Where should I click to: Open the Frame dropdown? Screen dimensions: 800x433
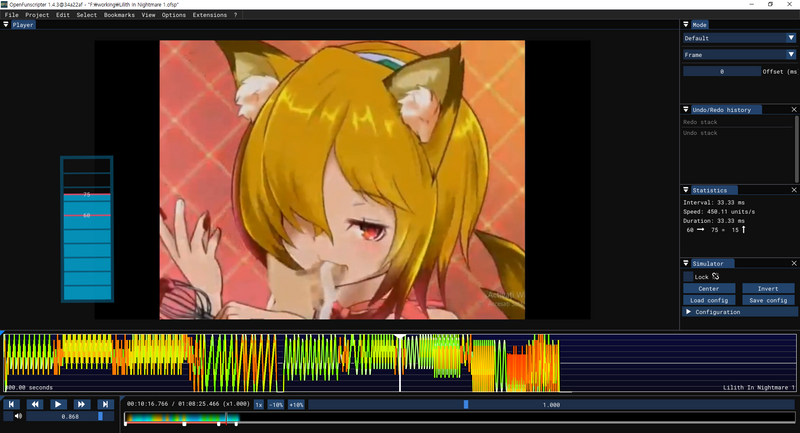pos(739,55)
